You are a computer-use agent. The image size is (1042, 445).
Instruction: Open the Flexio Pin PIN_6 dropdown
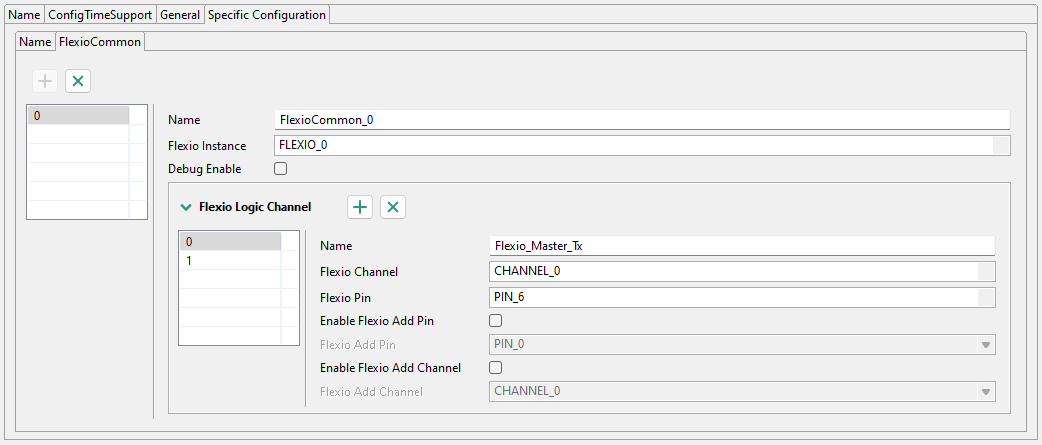tap(986, 297)
